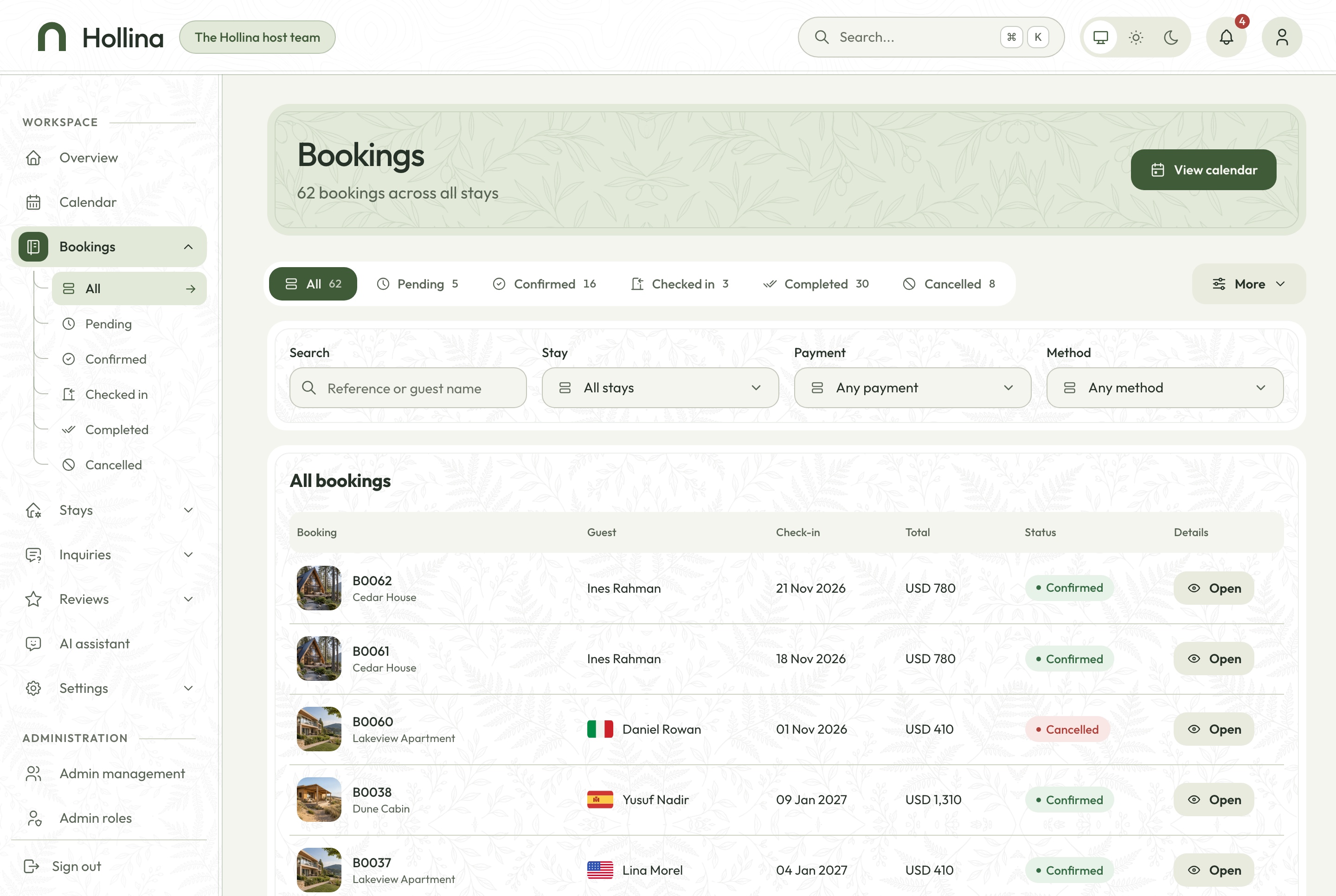
Task: Expand the Settings sidebar section
Action: (x=109, y=689)
